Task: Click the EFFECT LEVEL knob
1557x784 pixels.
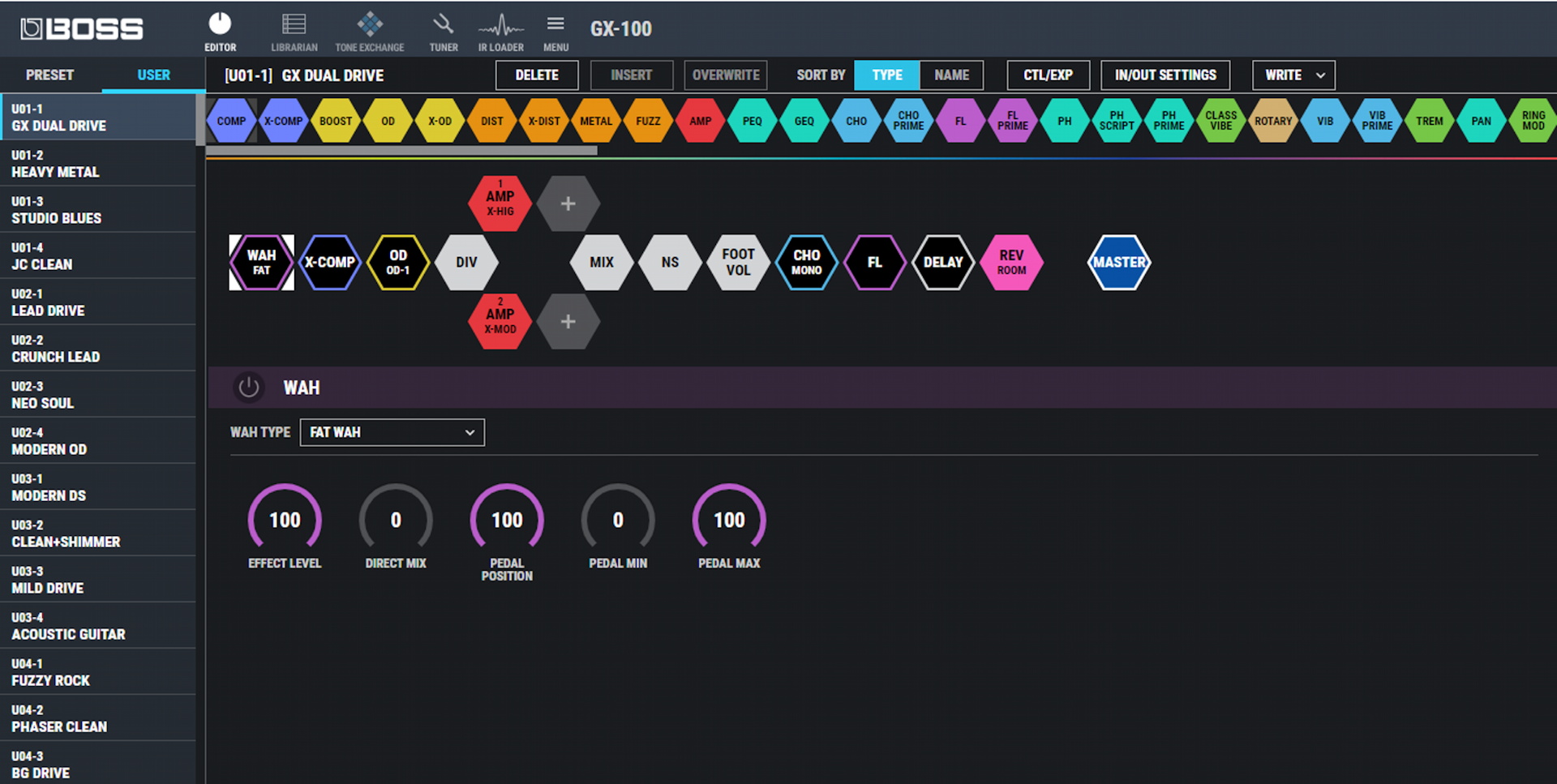Action: click(285, 519)
